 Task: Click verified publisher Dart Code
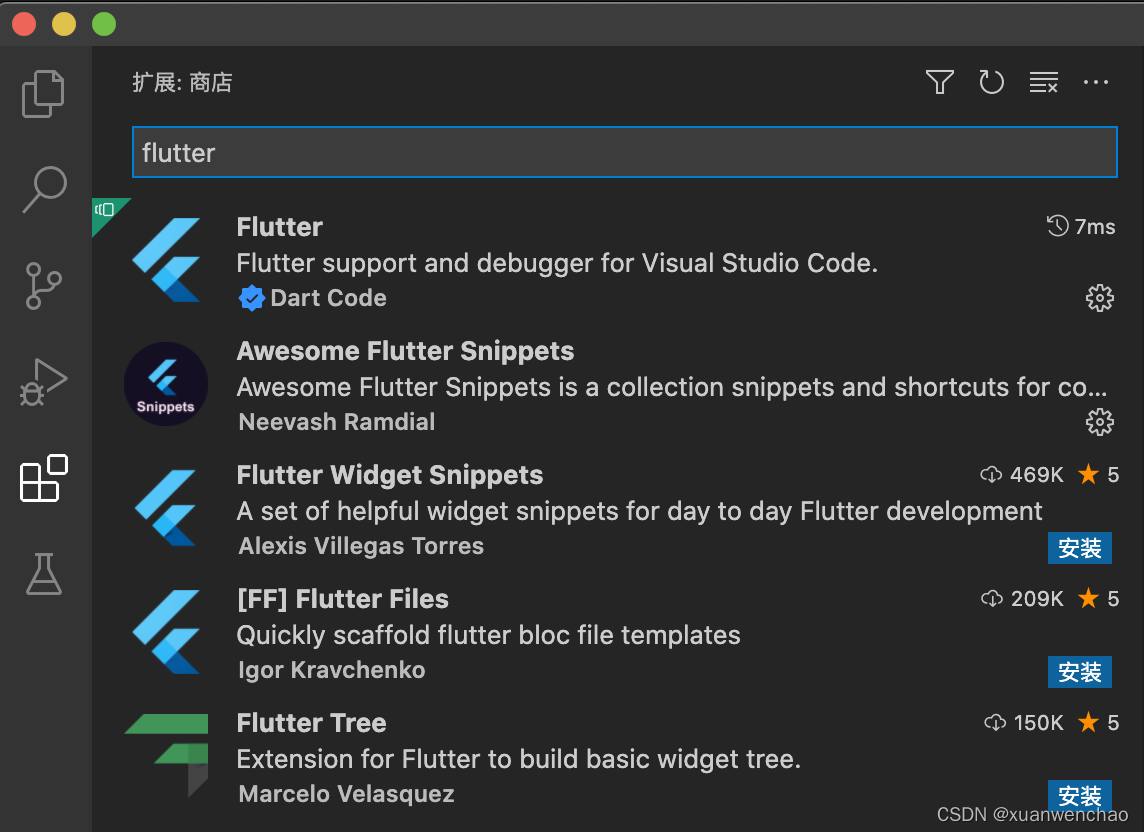click(328, 298)
